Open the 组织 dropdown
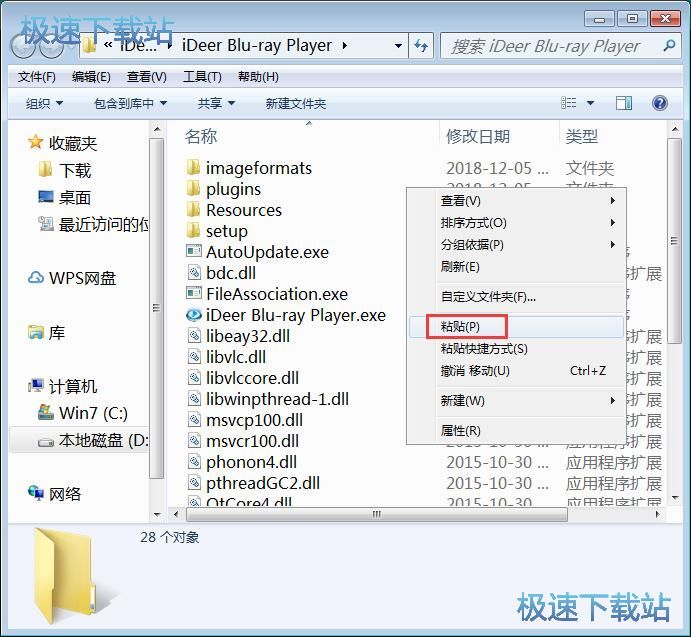Image resolution: width=691 pixels, height=637 pixels. pyautogui.click(x=44, y=104)
